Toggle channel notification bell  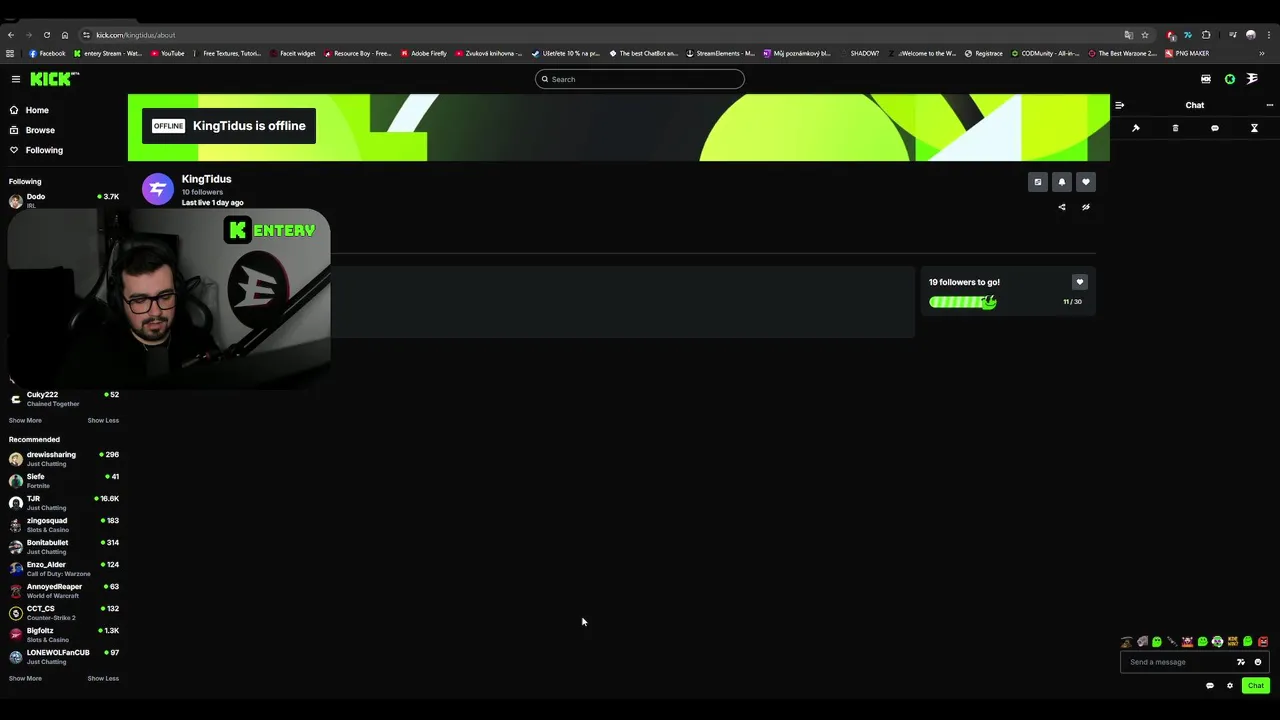coord(1062,182)
